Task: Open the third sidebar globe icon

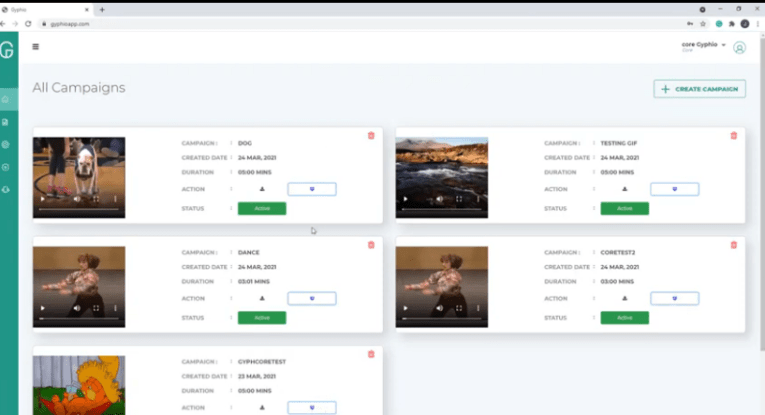Action: coord(5,144)
